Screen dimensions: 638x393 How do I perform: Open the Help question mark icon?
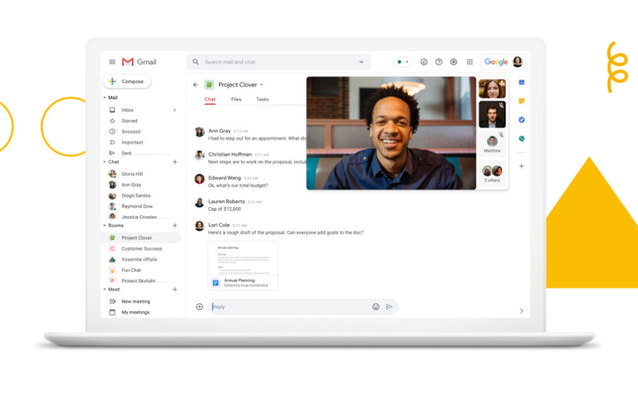coord(439,62)
